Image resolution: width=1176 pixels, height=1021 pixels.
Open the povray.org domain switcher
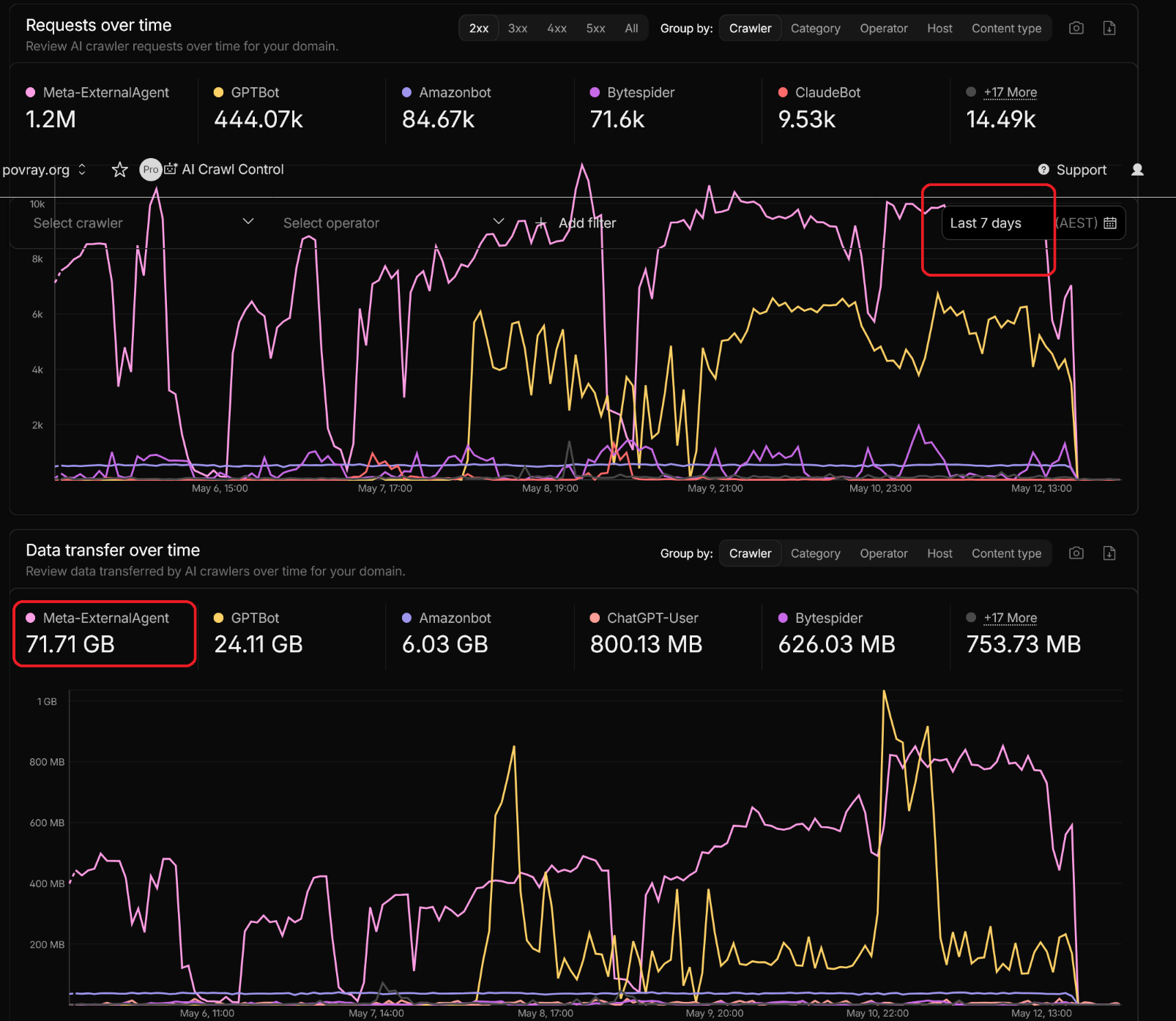[44, 170]
